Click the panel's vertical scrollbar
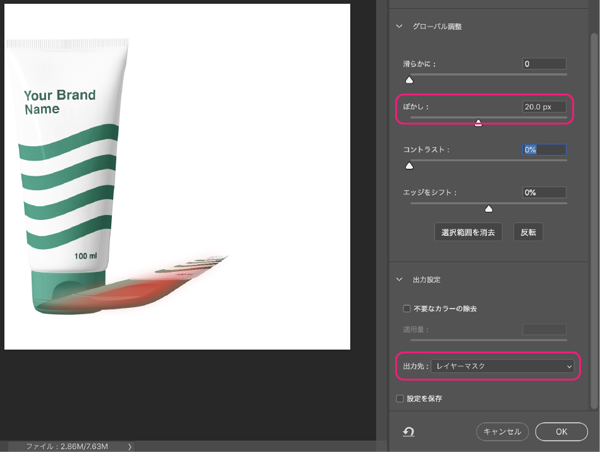The image size is (600, 452). [x=594, y=221]
